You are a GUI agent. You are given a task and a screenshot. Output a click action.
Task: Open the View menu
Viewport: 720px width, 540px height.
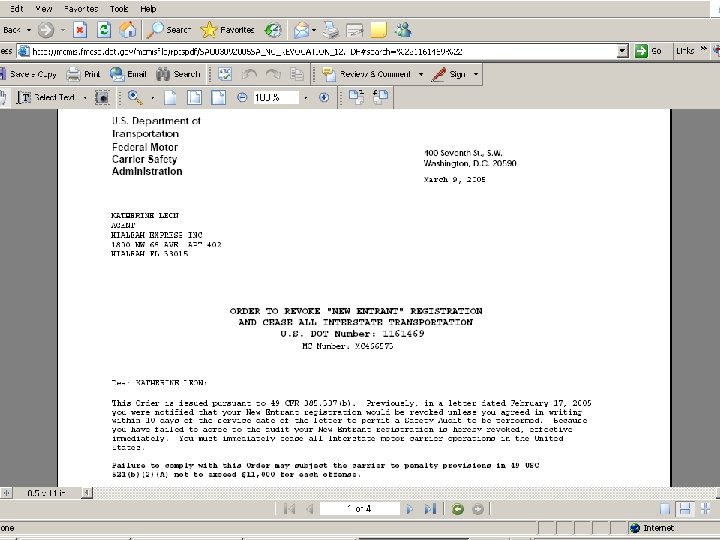click(44, 9)
